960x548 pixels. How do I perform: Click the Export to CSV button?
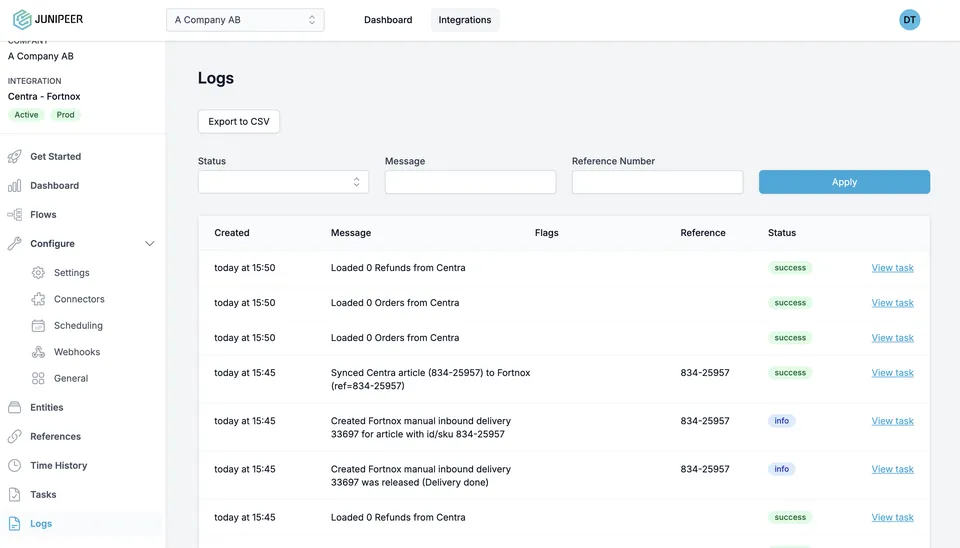[x=239, y=121]
